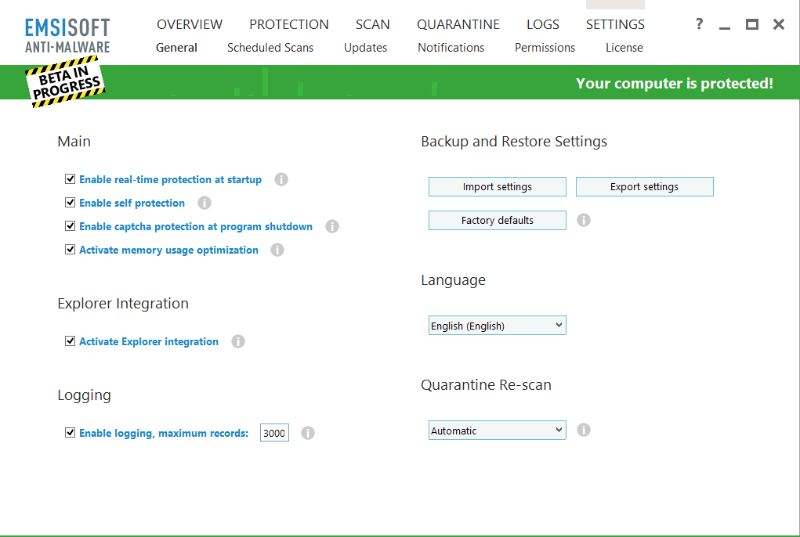This screenshot has width=800, height=537.
Task: Click the Import settings button
Action: [x=497, y=187]
